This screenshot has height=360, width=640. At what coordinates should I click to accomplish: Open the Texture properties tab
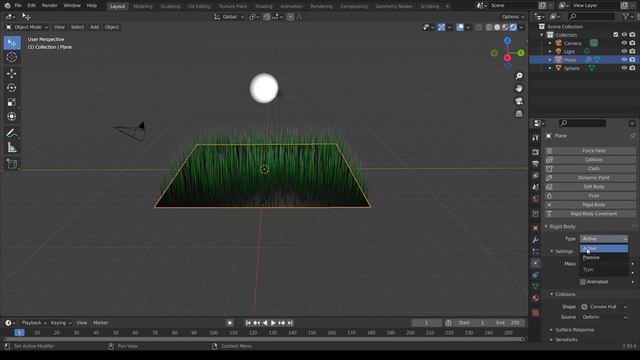pyautogui.click(x=536, y=313)
